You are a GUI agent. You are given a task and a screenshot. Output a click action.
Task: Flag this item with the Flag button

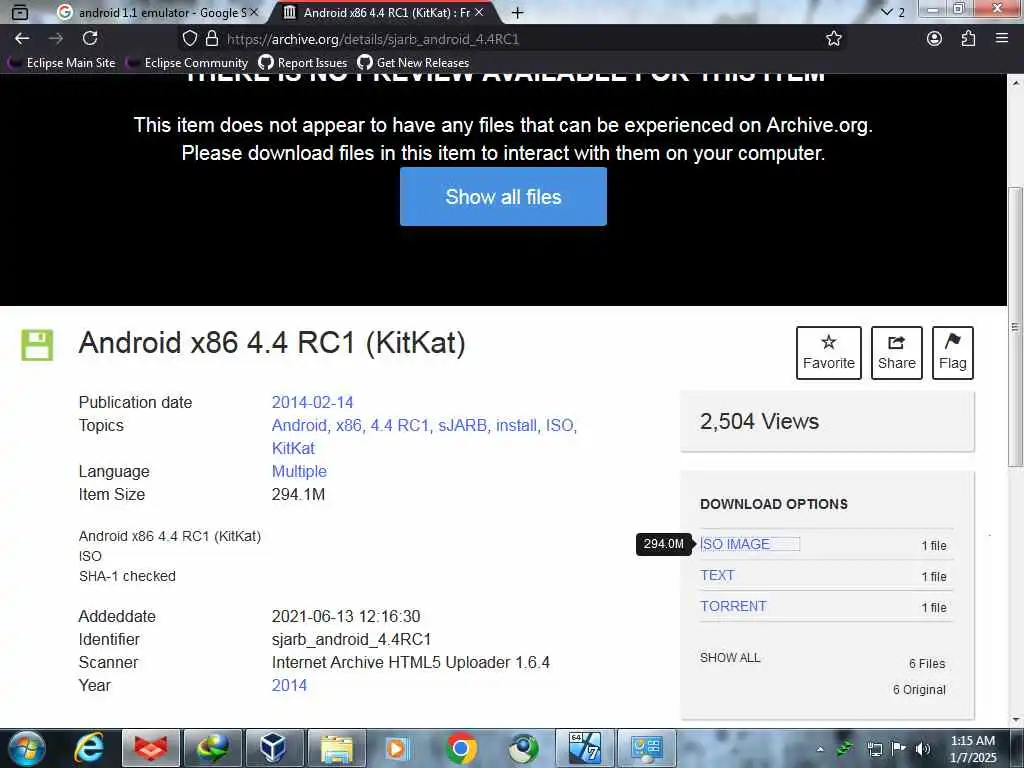(x=953, y=353)
